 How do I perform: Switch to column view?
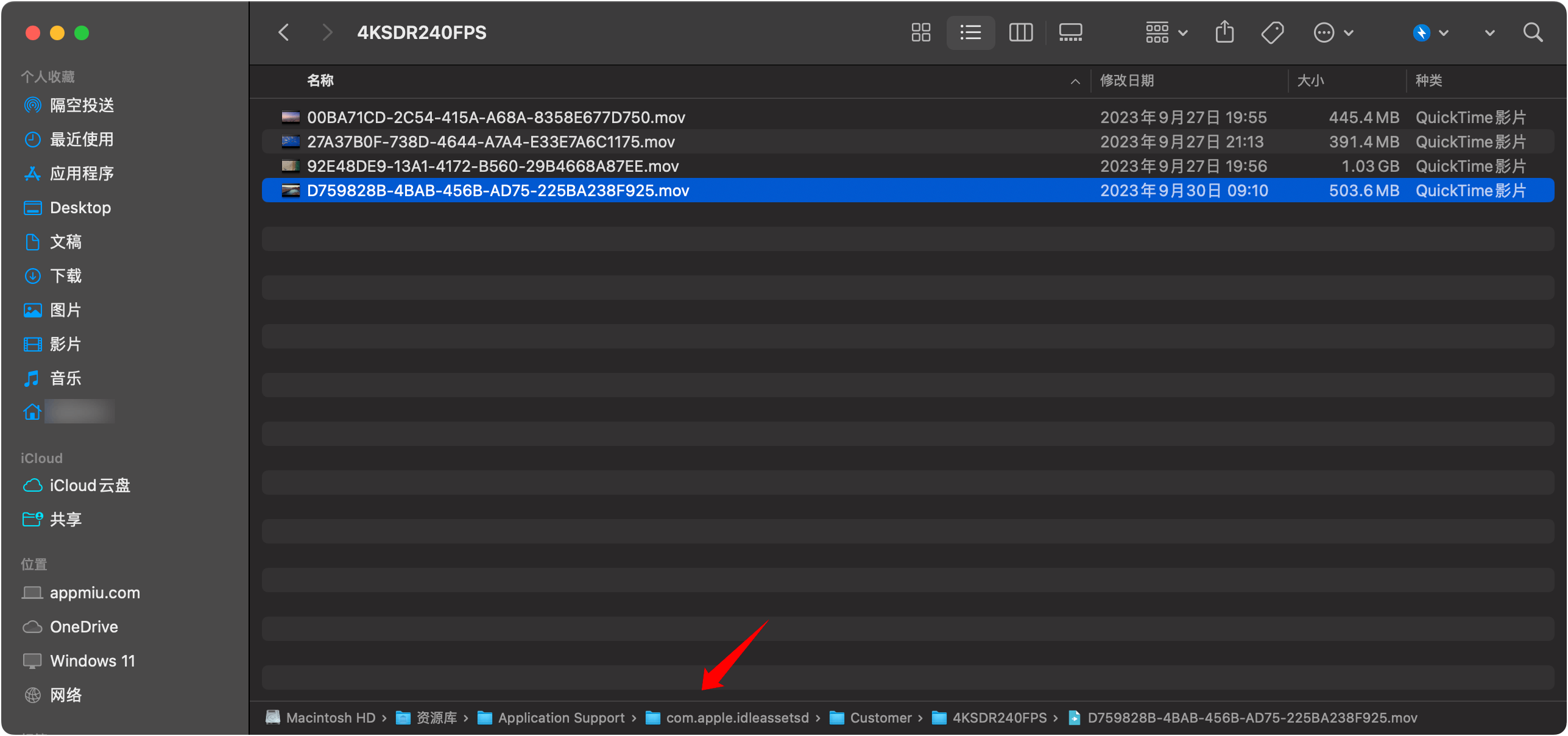1020,32
